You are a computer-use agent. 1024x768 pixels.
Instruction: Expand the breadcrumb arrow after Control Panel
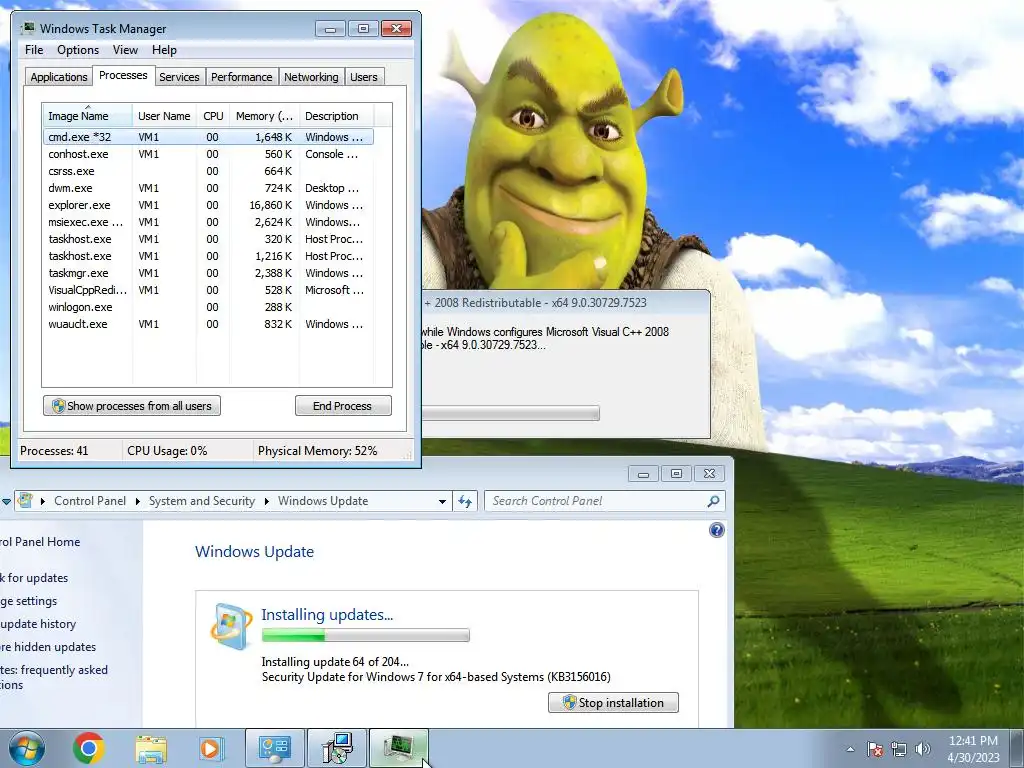pos(138,502)
